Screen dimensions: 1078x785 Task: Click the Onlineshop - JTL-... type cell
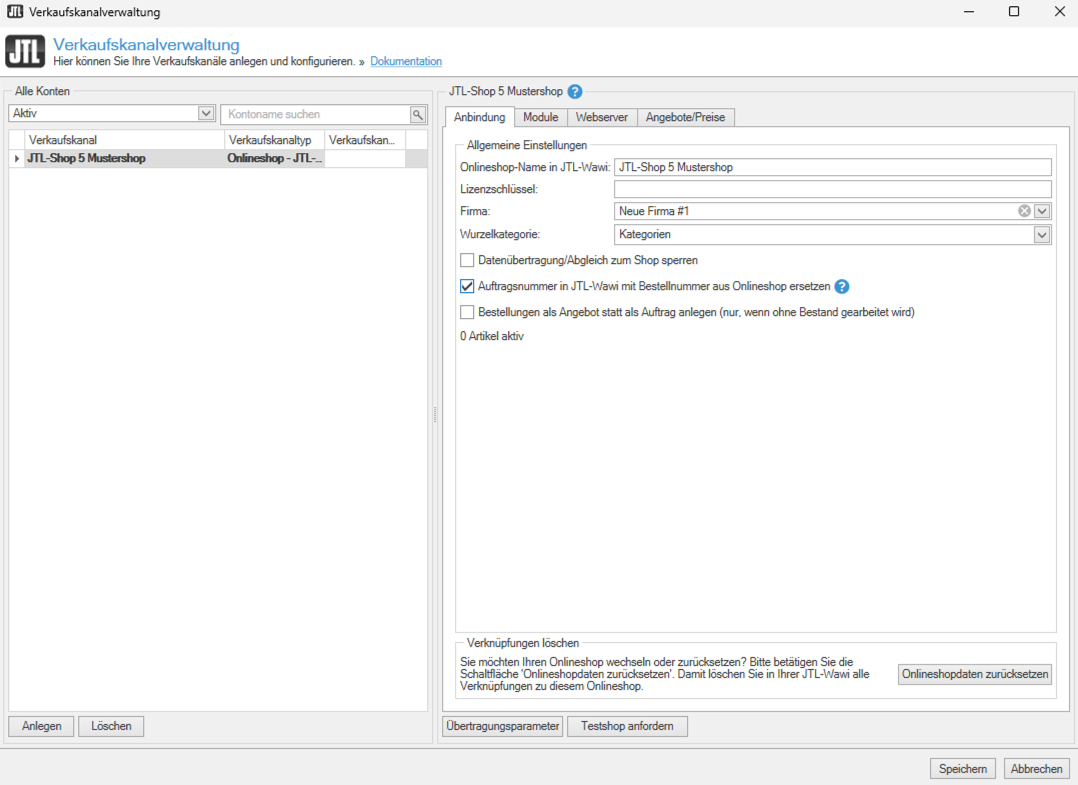point(274,159)
